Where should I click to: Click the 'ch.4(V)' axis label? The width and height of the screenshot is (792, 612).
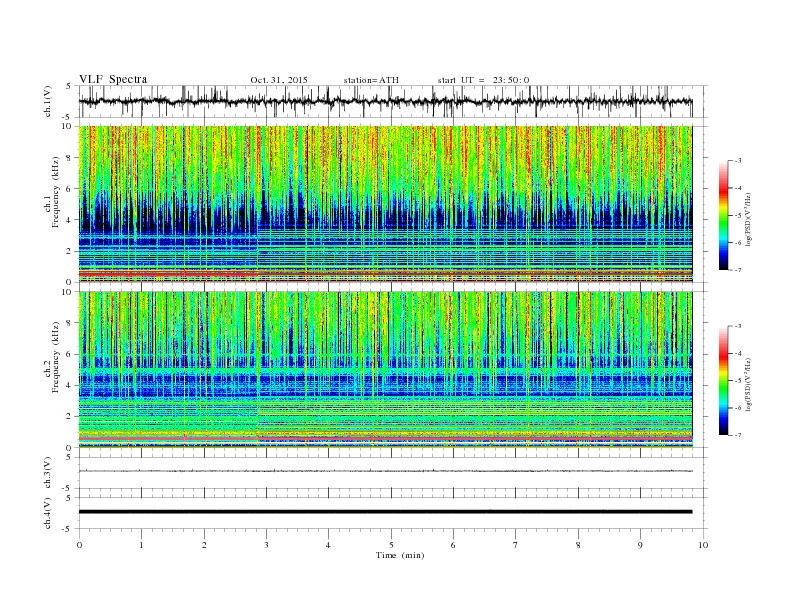[x=48, y=513]
